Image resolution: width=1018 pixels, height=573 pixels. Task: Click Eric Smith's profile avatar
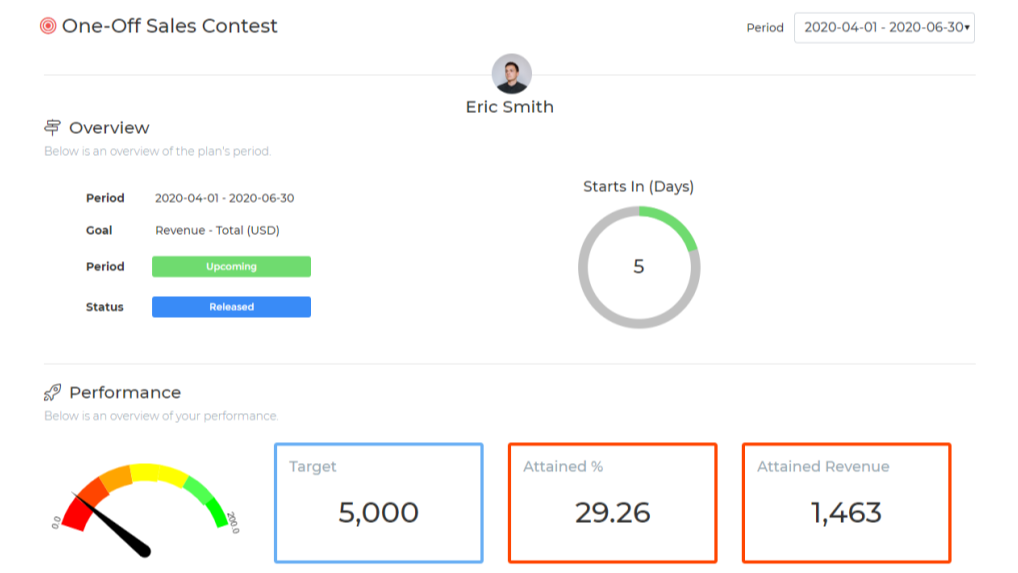(x=511, y=74)
